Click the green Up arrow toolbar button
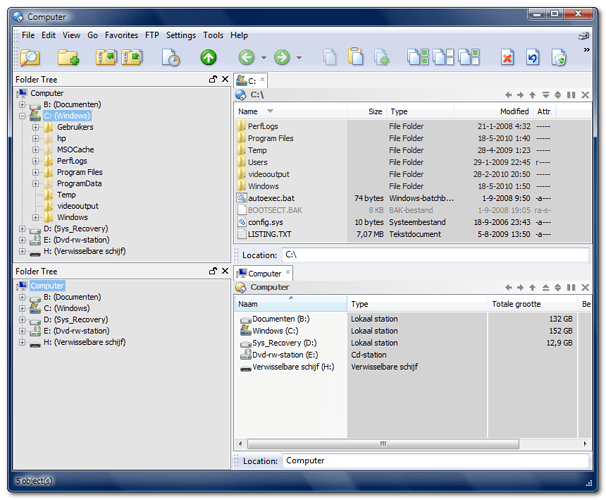 tap(208, 58)
